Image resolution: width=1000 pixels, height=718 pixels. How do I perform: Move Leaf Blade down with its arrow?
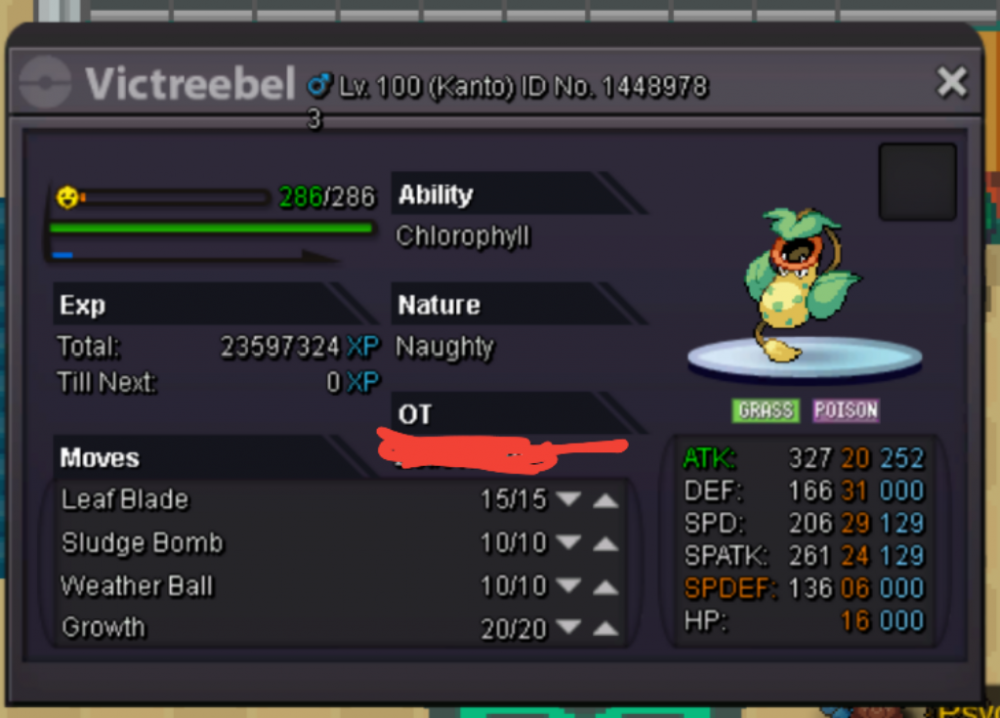tap(568, 499)
